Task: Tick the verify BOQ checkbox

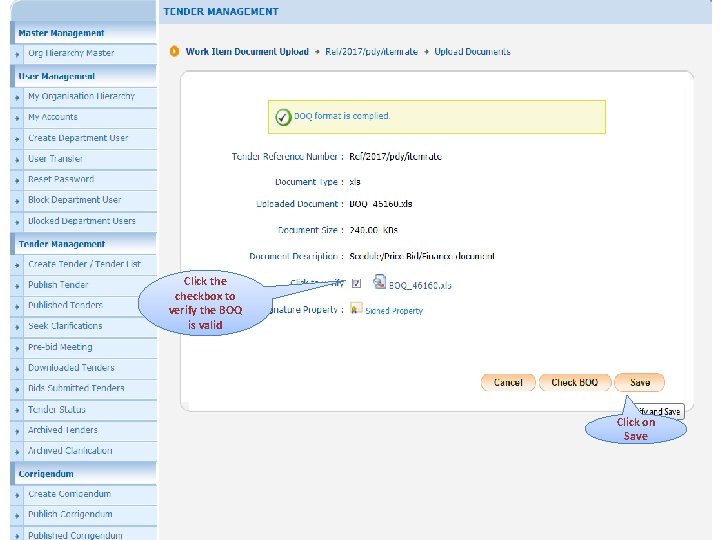Action: [356, 284]
